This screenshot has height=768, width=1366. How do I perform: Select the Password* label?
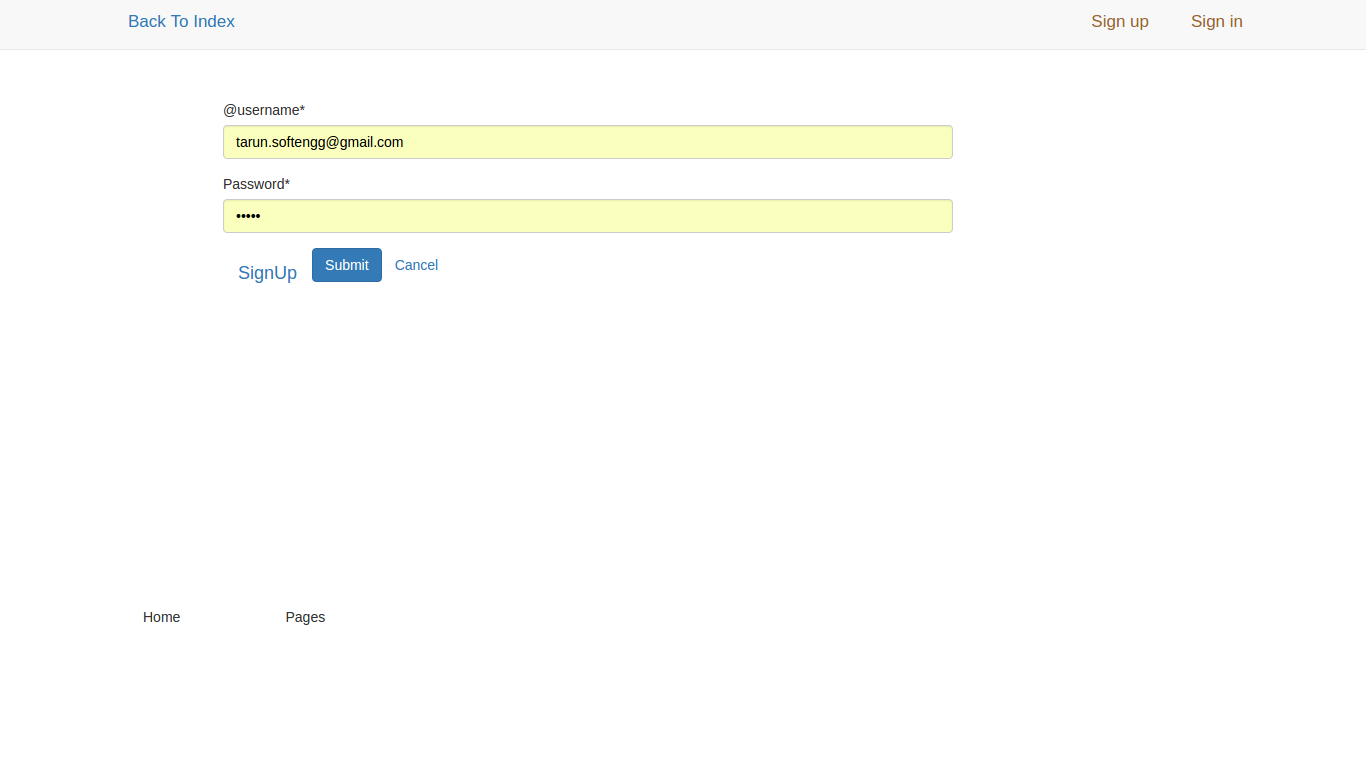[256, 184]
